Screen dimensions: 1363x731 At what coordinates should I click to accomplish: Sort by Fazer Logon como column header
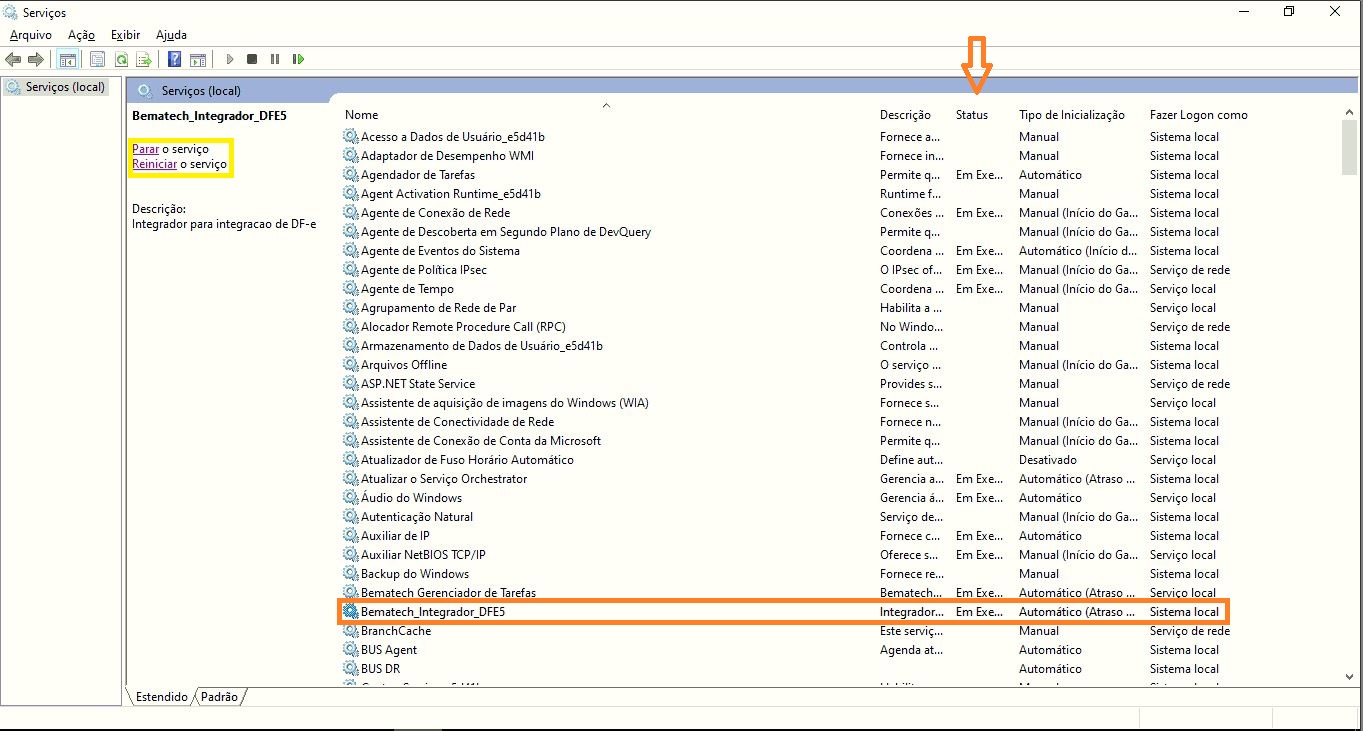(x=1198, y=115)
